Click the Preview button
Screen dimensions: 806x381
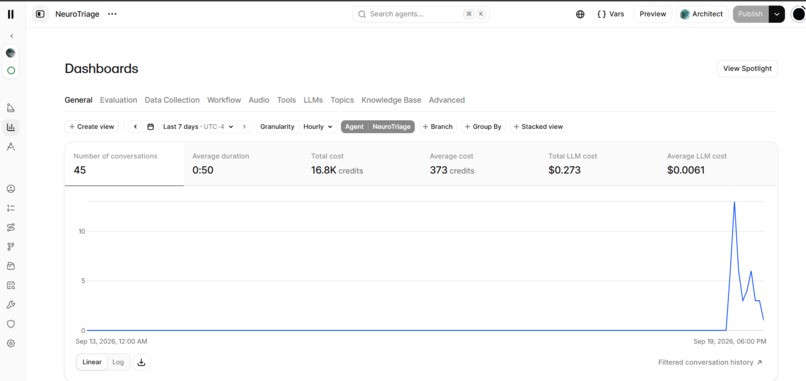point(653,14)
